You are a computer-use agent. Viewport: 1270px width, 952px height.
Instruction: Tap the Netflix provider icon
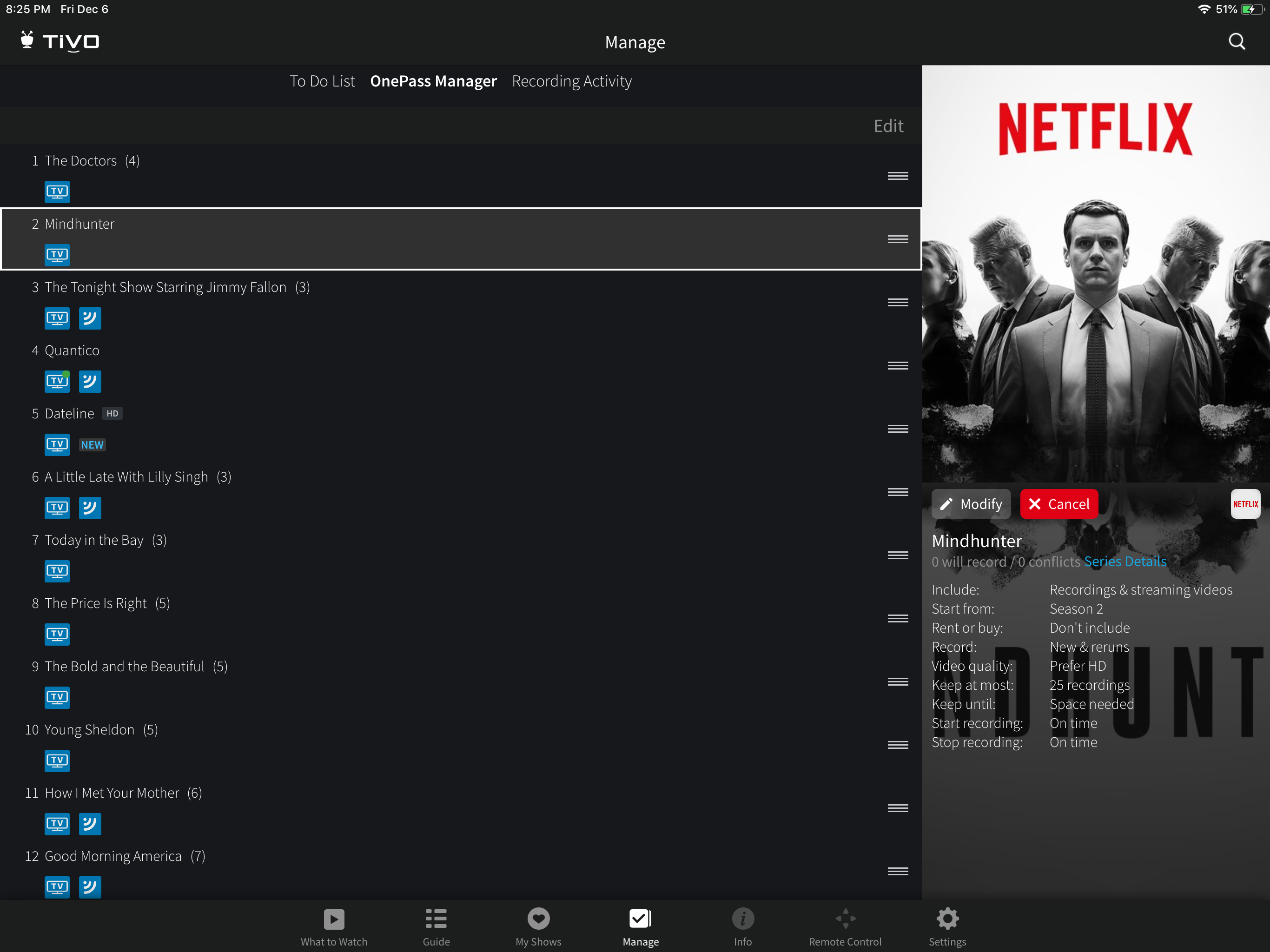1245,503
